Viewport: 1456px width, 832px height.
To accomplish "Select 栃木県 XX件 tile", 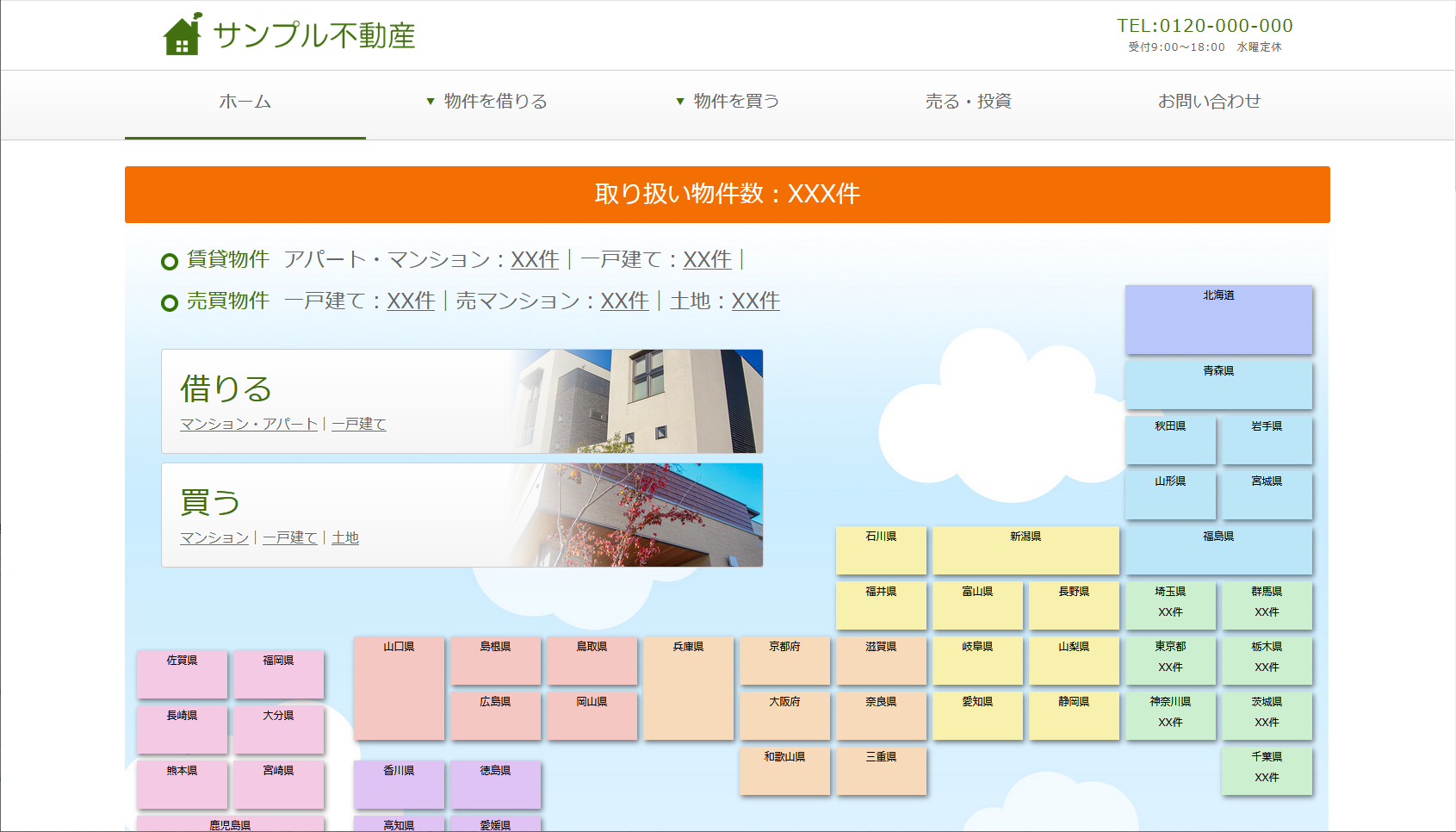I will pos(1267,661).
